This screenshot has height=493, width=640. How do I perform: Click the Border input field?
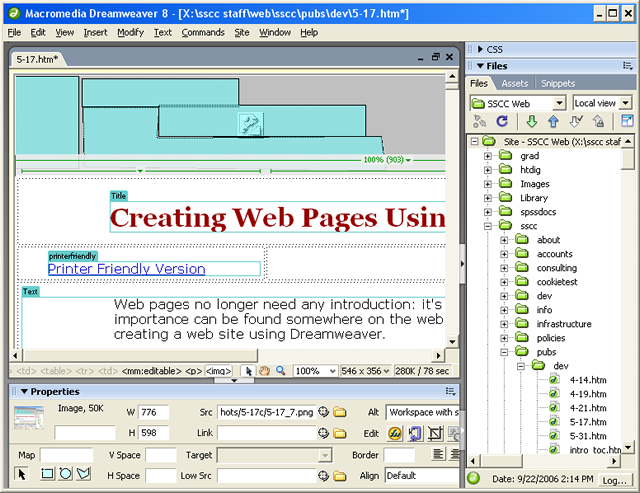399,455
